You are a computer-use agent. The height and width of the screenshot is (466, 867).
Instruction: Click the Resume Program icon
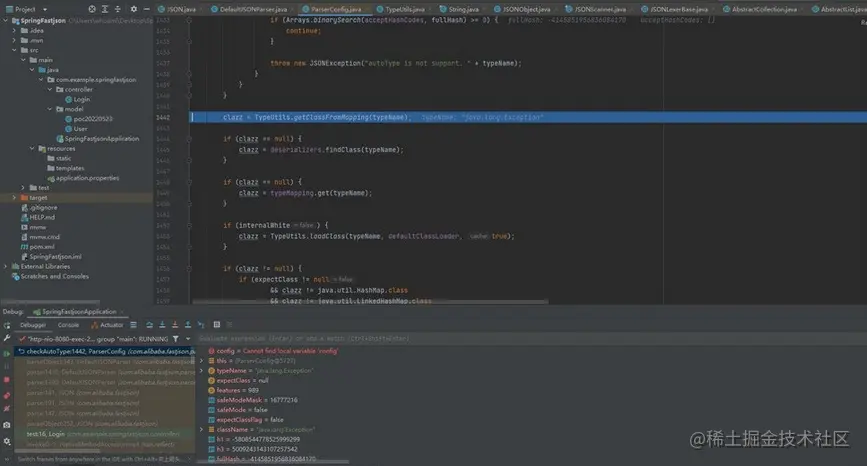(x=7, y=353)
